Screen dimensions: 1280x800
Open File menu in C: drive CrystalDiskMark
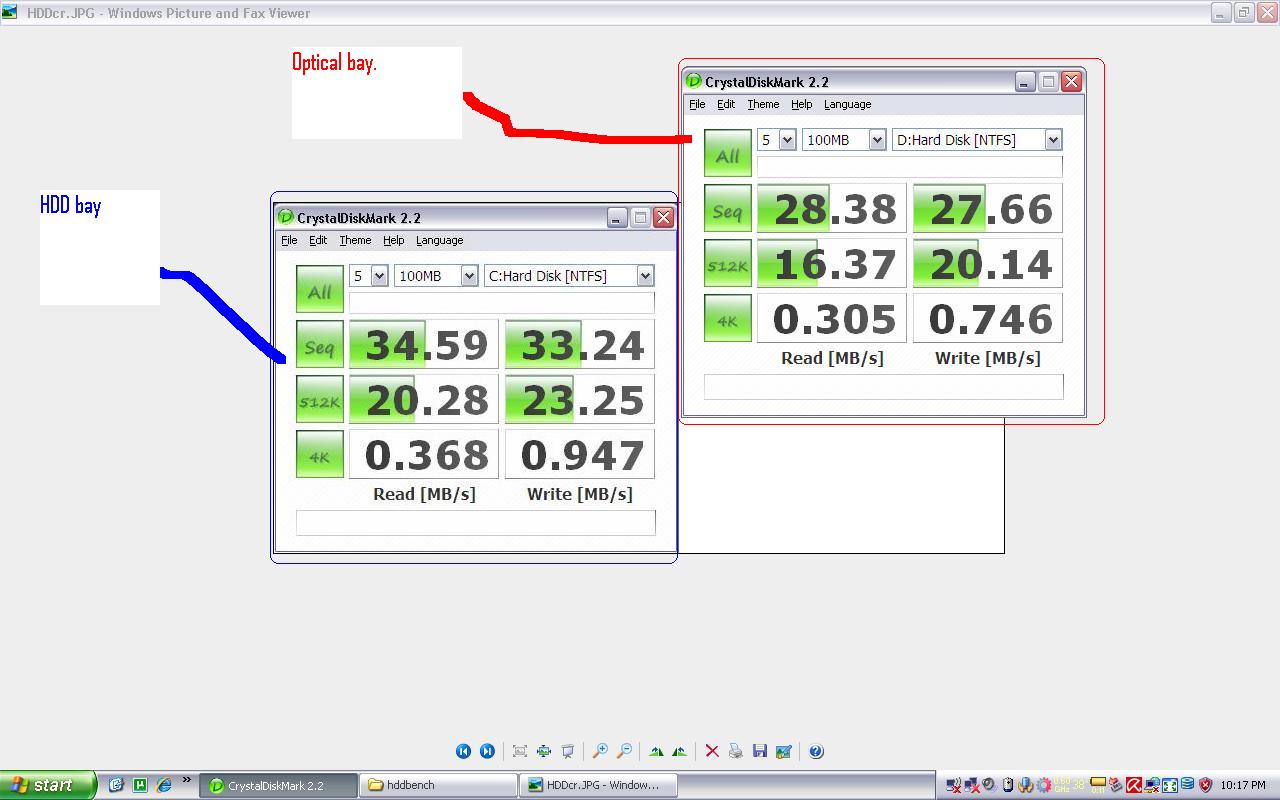tap(289, 240)
